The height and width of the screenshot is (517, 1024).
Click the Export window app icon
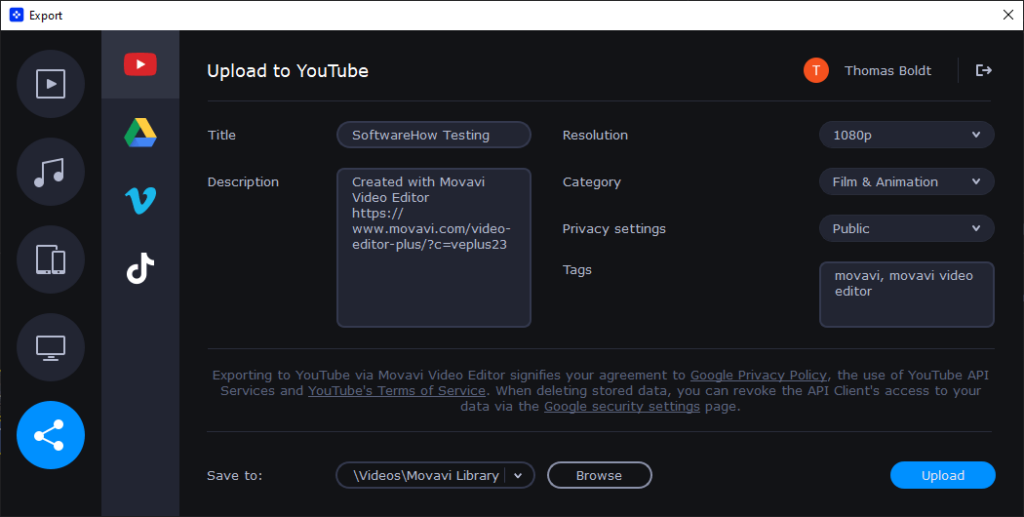tap(16, 15)
